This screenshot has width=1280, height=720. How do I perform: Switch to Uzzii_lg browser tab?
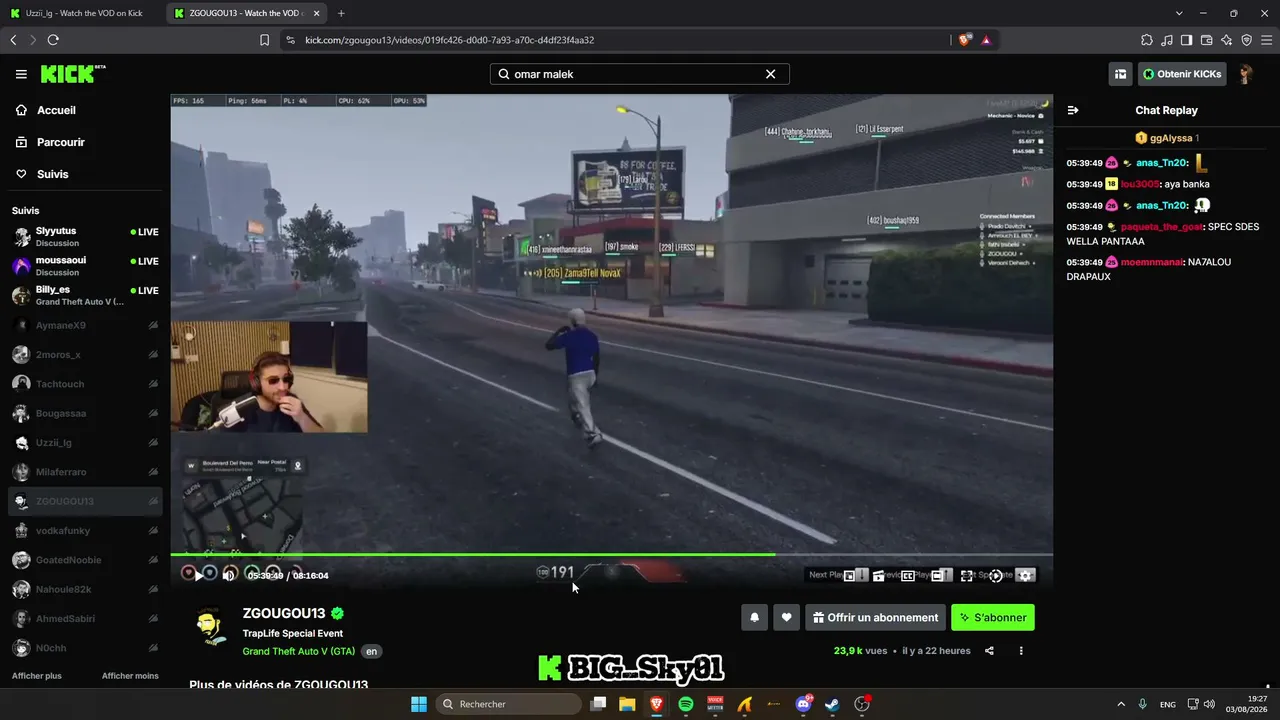tap(80, 13)
